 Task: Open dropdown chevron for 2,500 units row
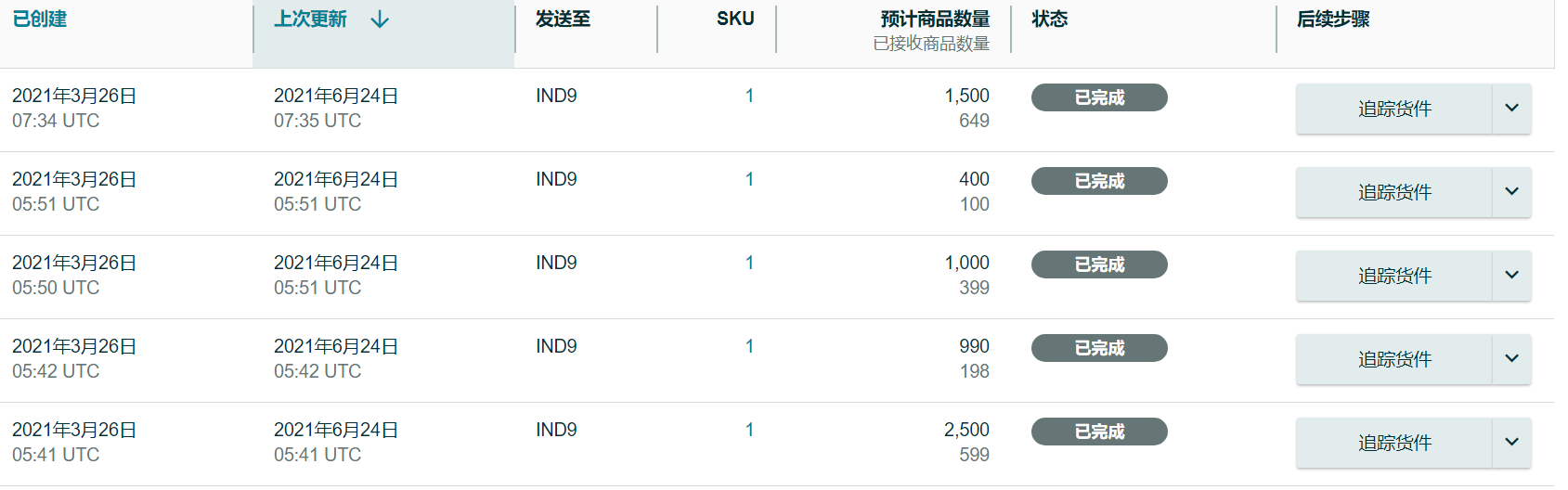click(x=1511, y=443)
